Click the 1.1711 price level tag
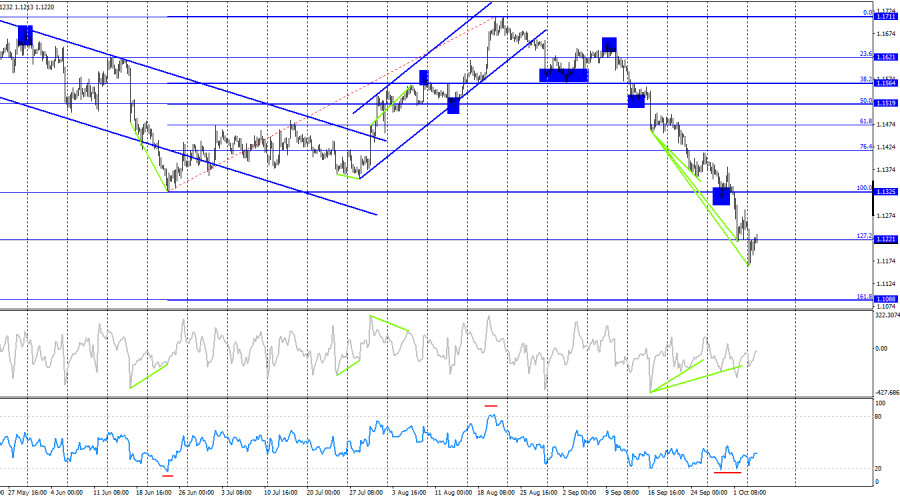900x500 pixels. [x=885, y=17]
